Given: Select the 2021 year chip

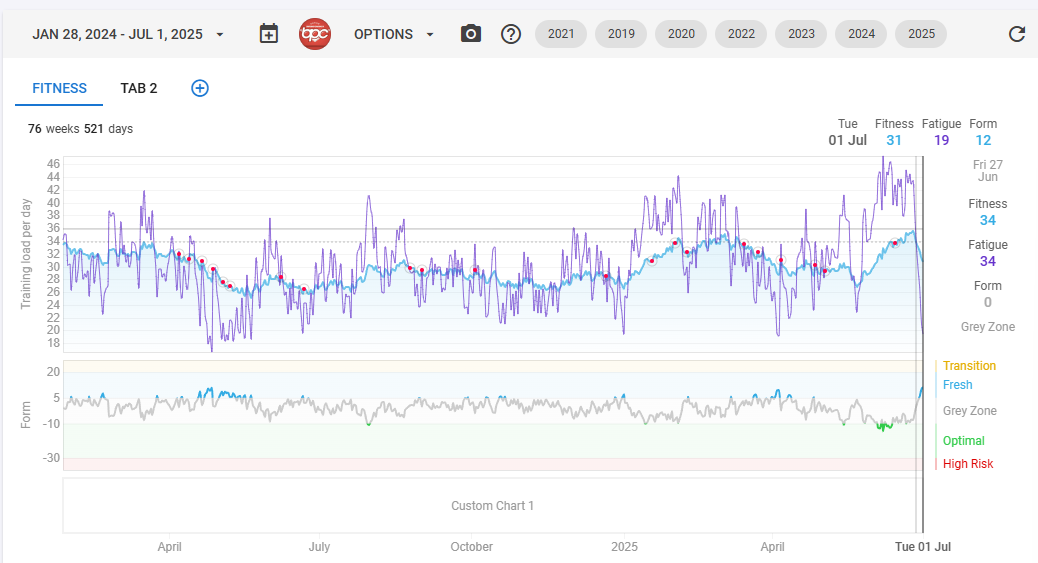Looking at the screenshot, I should coord(561,34).
